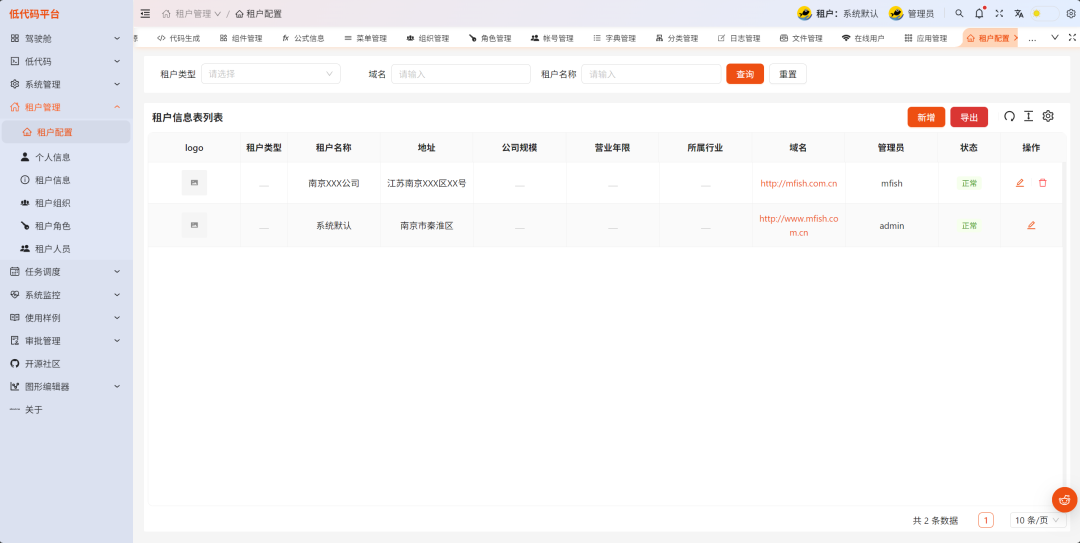Switch to 日志管理 tab
The image size is (1080, 543).
(739, 39)
